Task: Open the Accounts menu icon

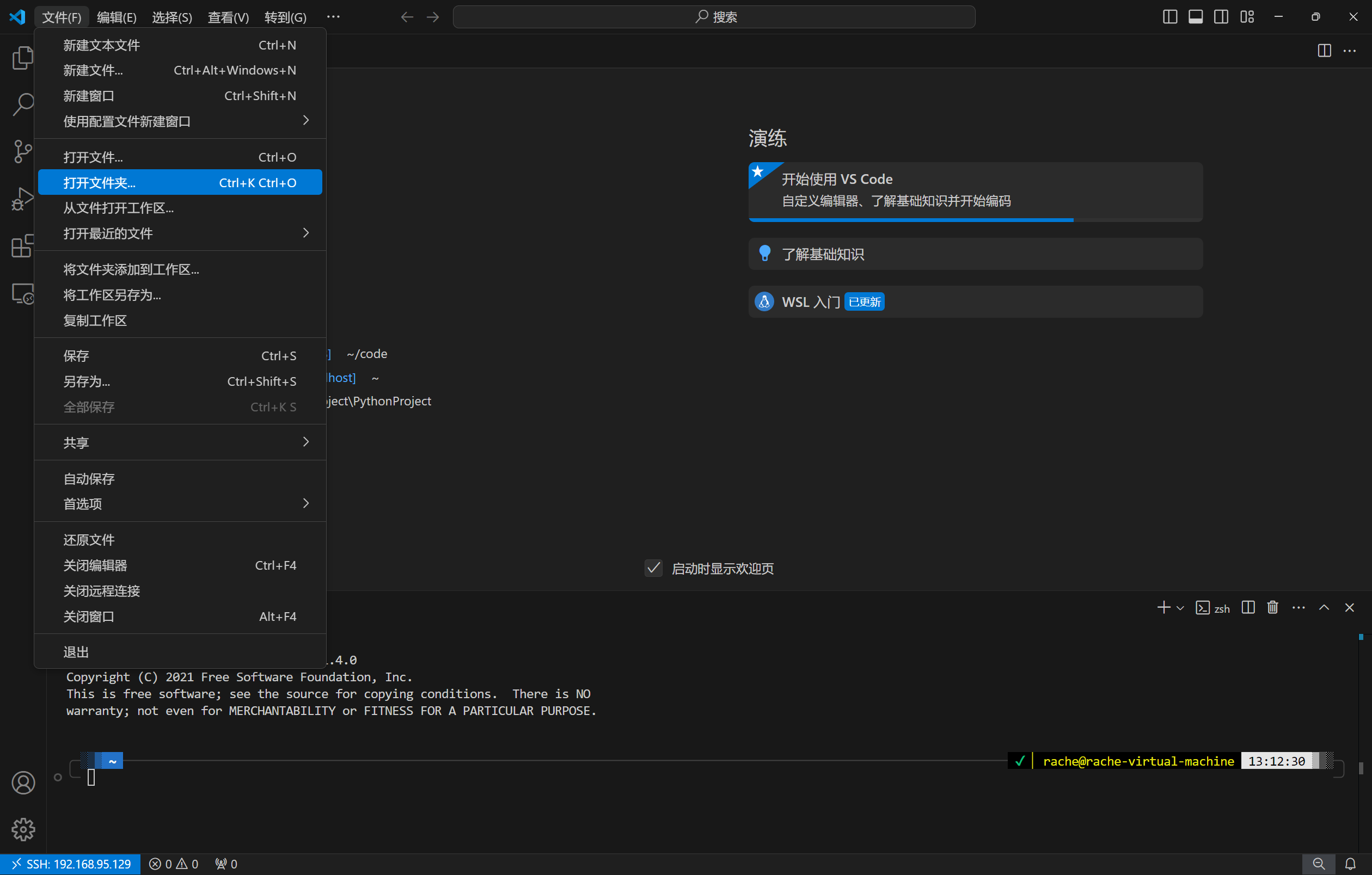Action: coord(23,783)
